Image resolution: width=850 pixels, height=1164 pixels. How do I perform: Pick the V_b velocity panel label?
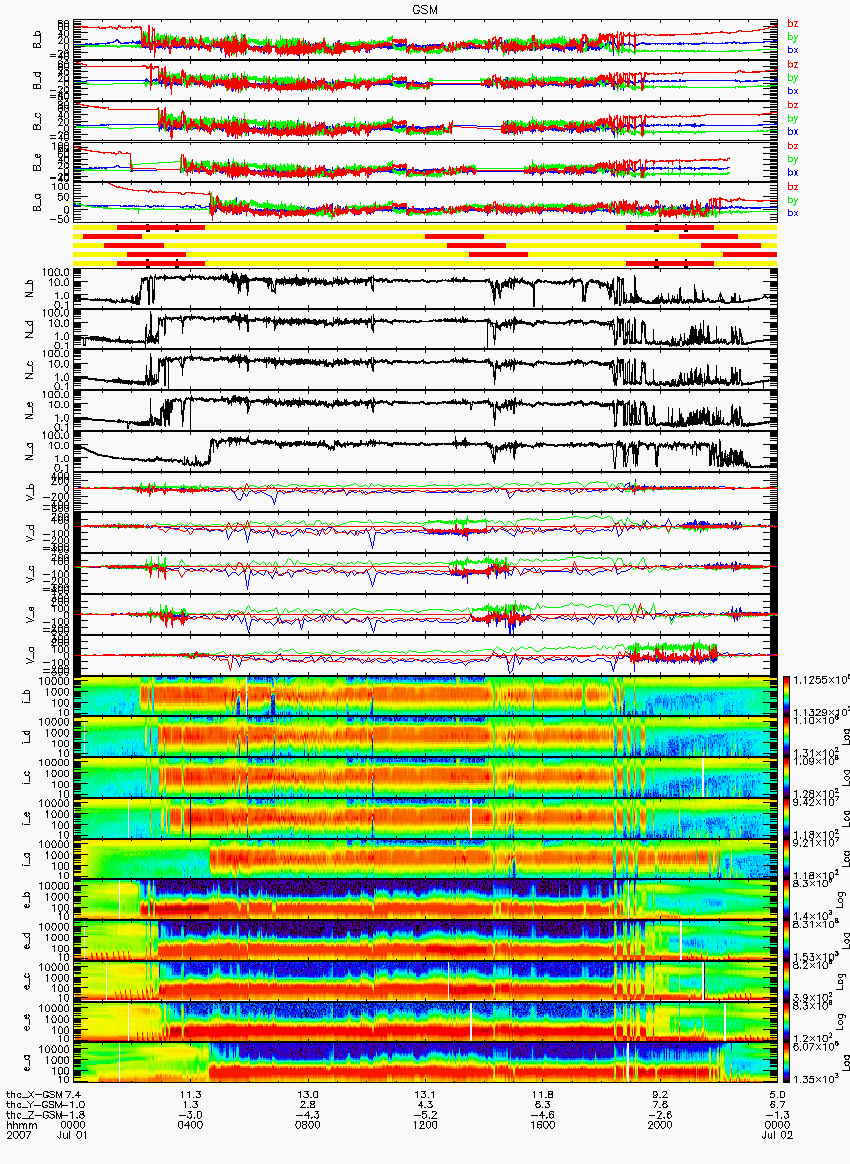(x=30, y=493)
